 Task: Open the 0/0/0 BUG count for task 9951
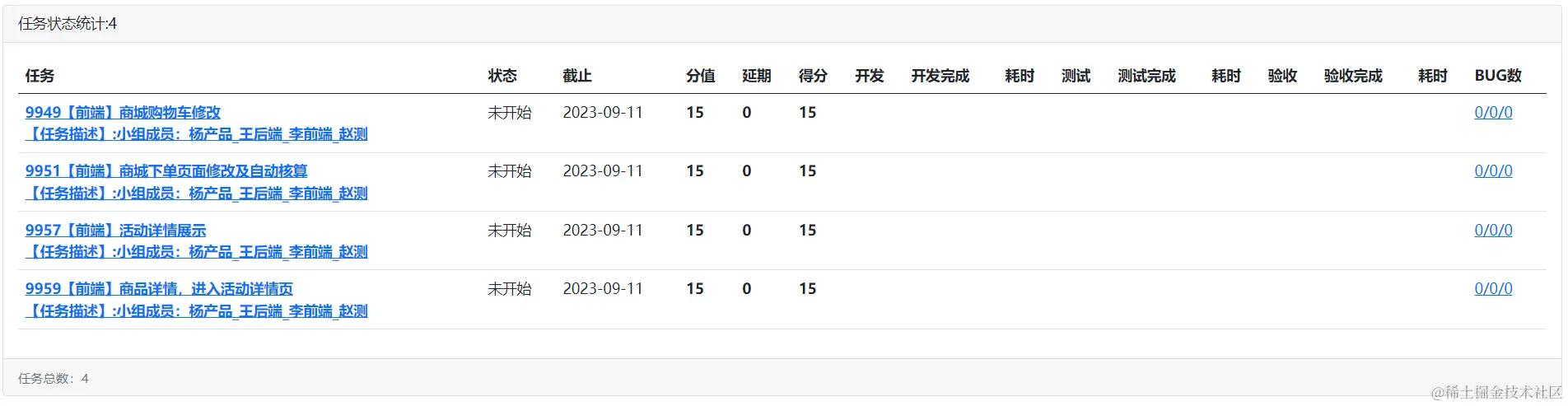tap(1492, 170)
